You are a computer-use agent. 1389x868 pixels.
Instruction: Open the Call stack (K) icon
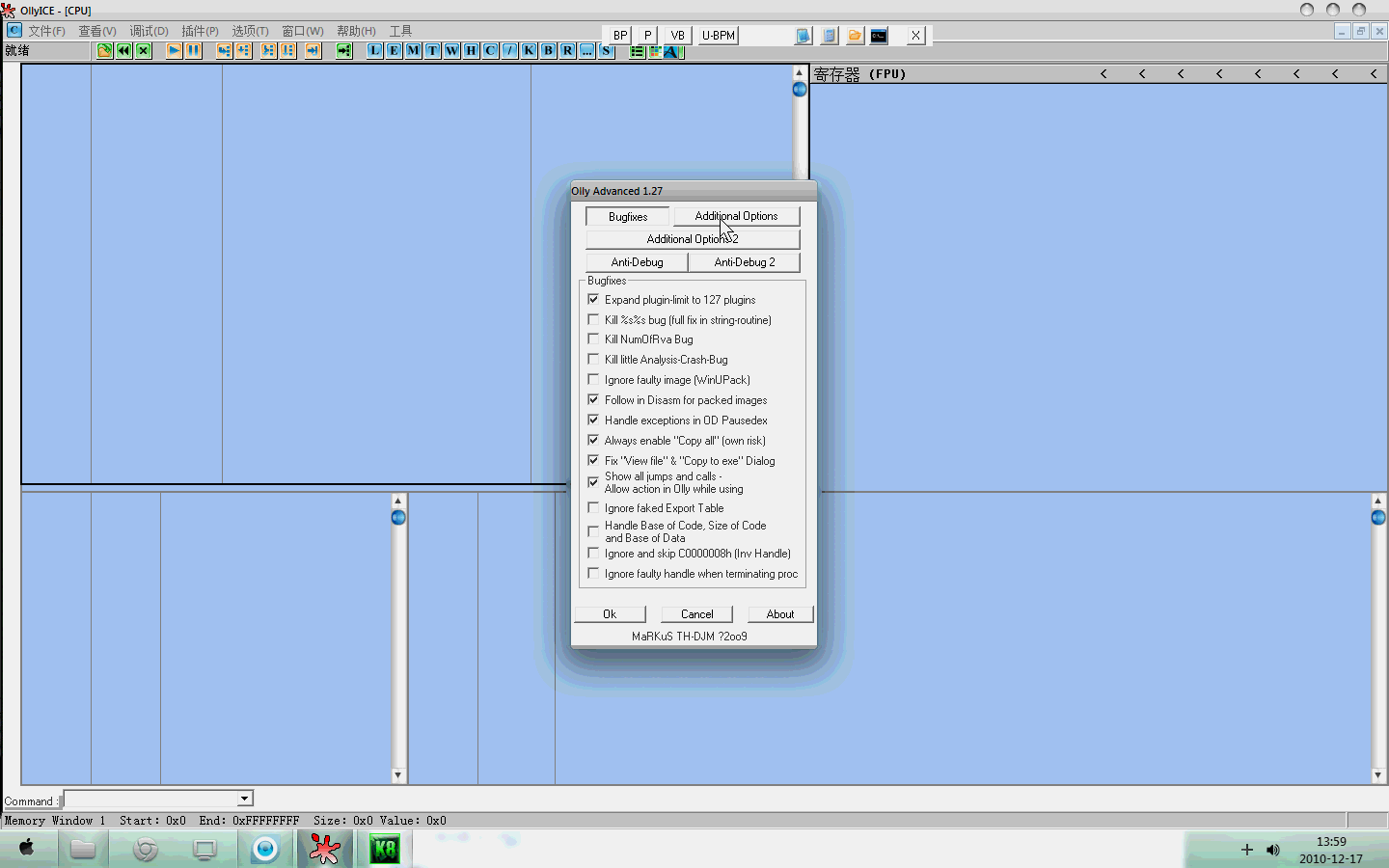(530, 51)
